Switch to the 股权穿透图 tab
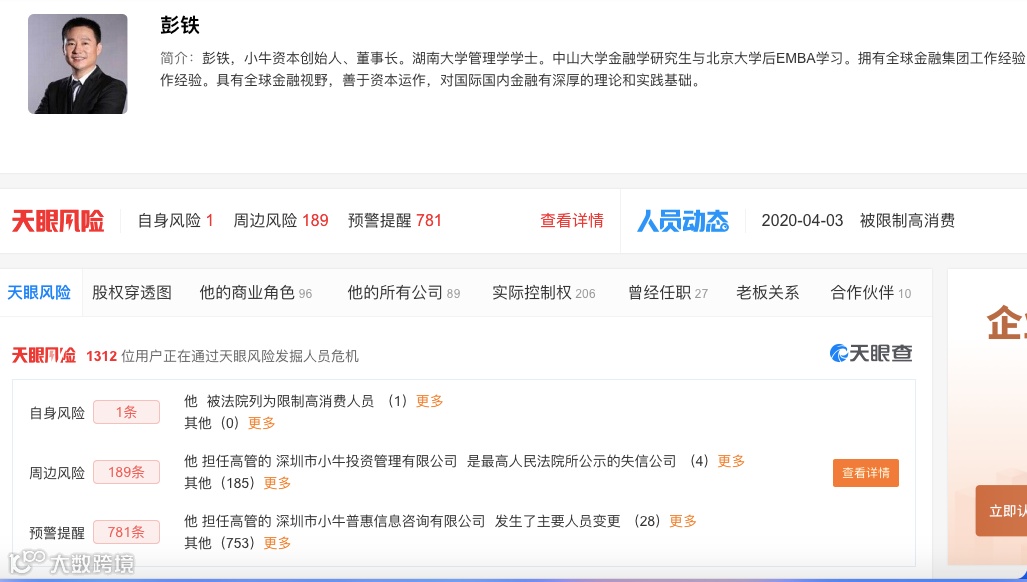Screen dimensions: 1027x582 [132, 293]
